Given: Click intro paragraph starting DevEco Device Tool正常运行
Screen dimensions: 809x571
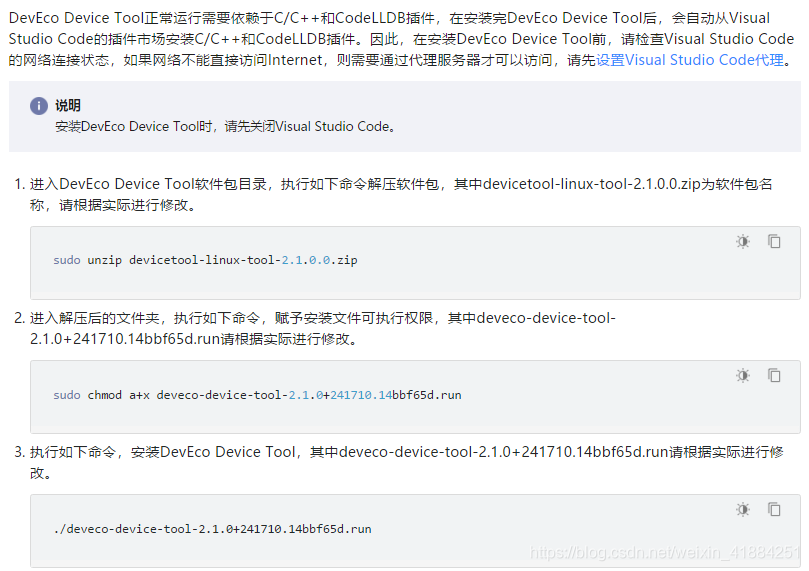Looking at the screenshot, I should tap(401, 39).
